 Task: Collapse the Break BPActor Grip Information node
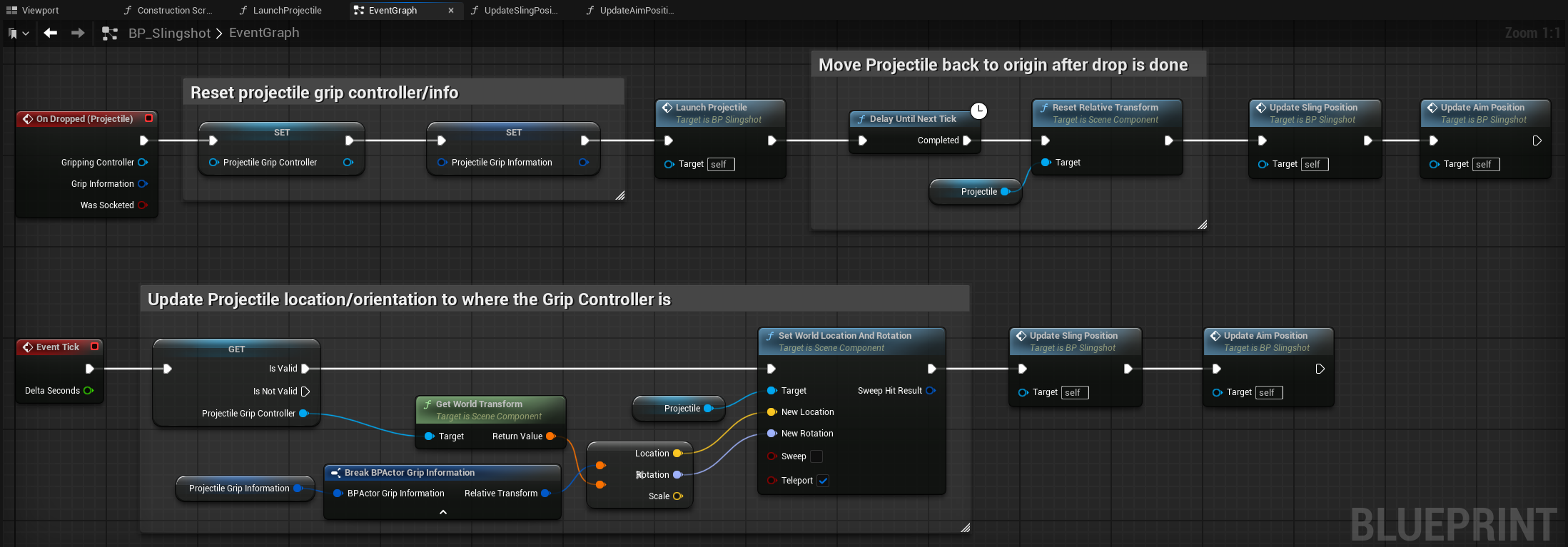click(443, 512)
